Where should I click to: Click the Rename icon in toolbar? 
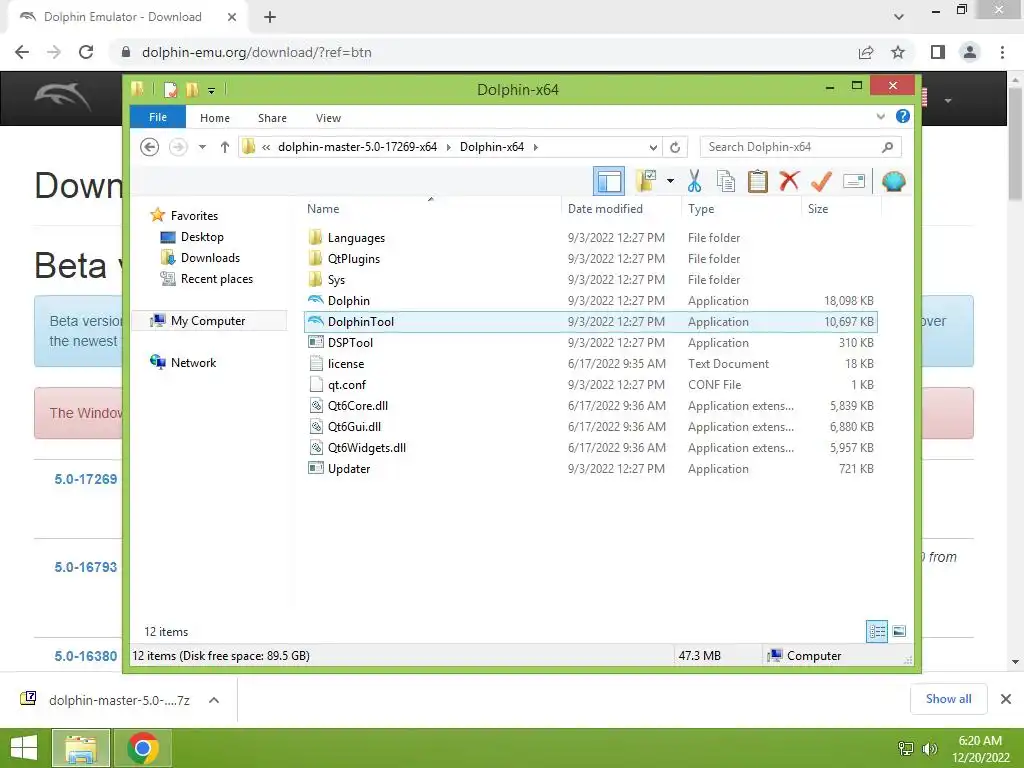pyautogui.click(x=854, y=182)
